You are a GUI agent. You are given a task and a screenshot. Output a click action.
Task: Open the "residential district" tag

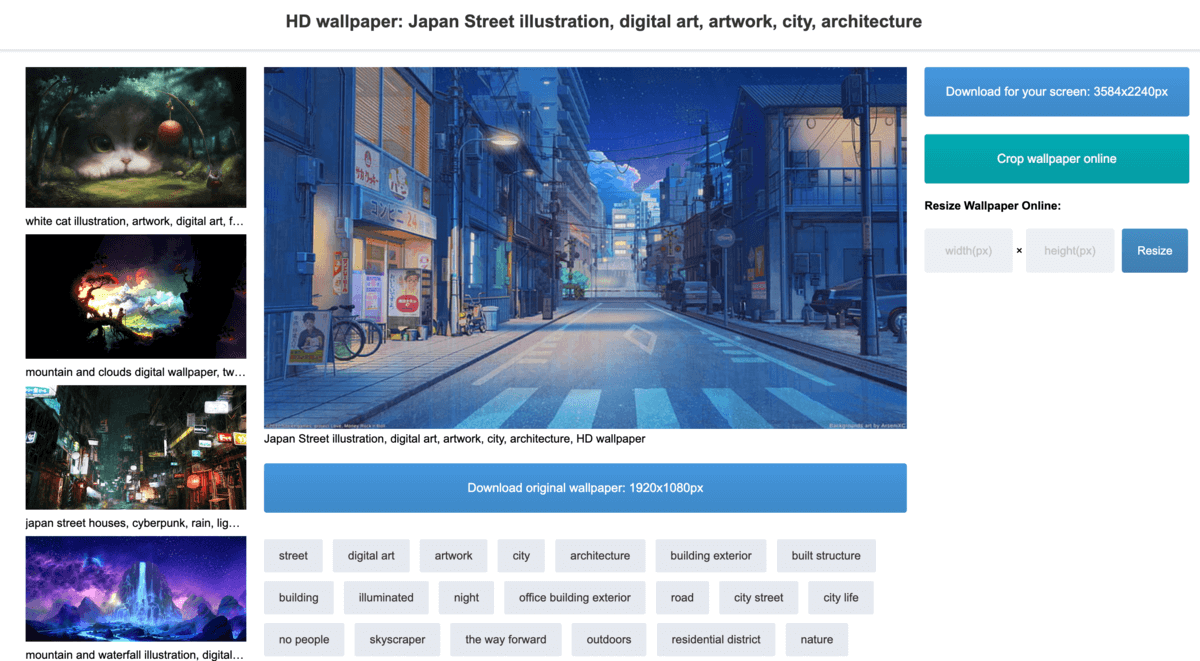click(716, 640)
